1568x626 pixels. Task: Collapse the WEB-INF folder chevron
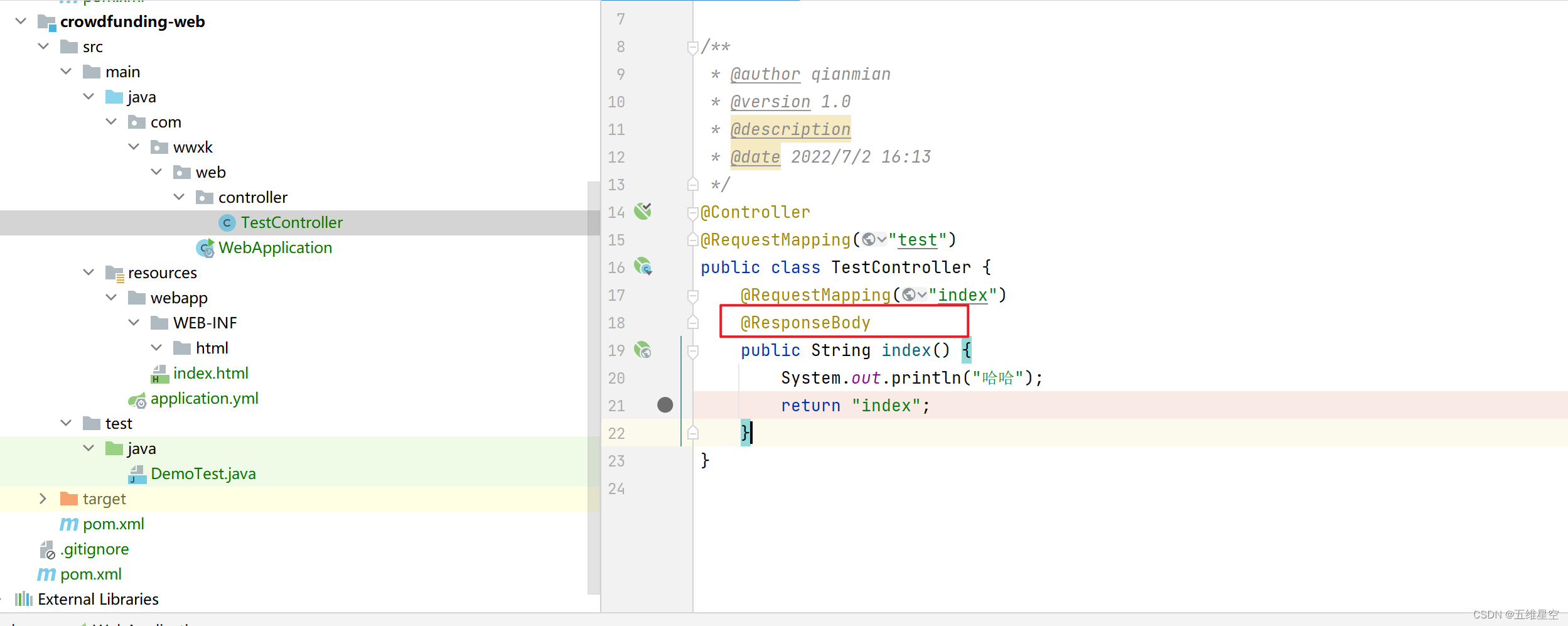(x=134, y=323)
